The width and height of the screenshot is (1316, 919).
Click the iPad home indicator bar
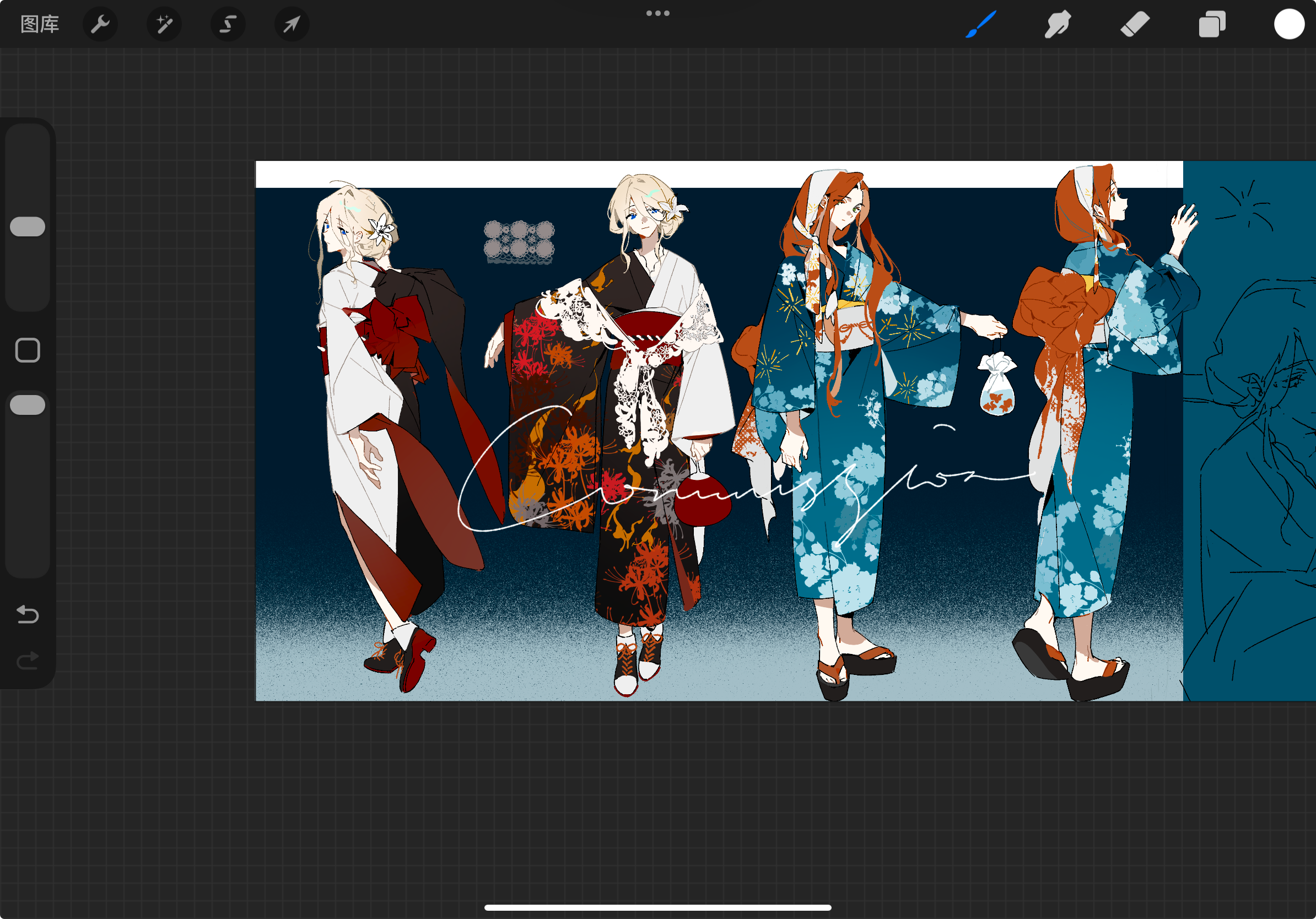coord(657,907)
